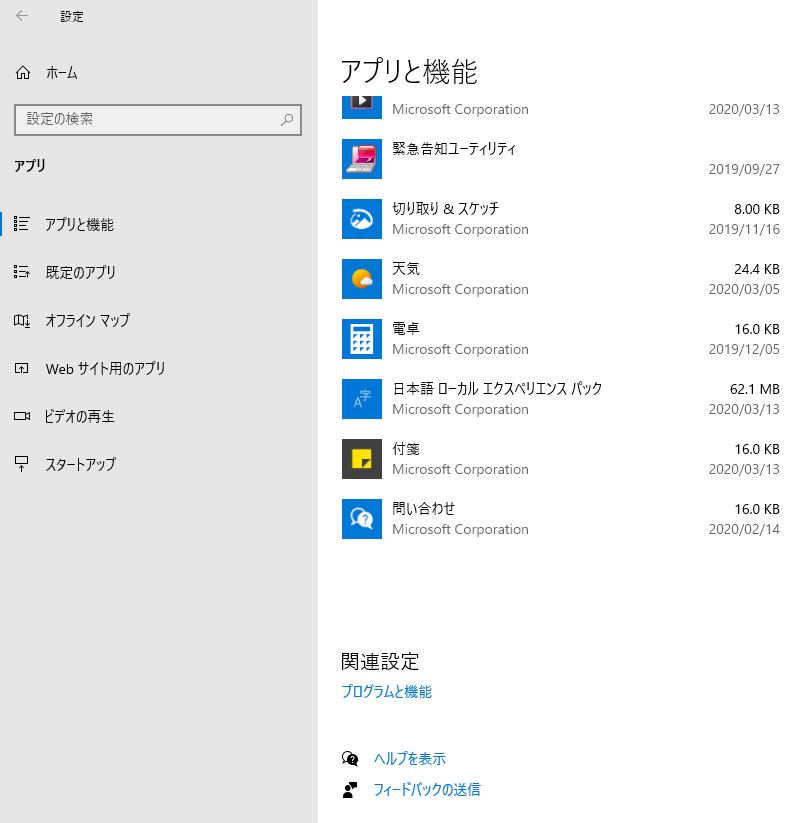Open Web サイト用のアプリ settings
The image size is (803, 823).
105,368
